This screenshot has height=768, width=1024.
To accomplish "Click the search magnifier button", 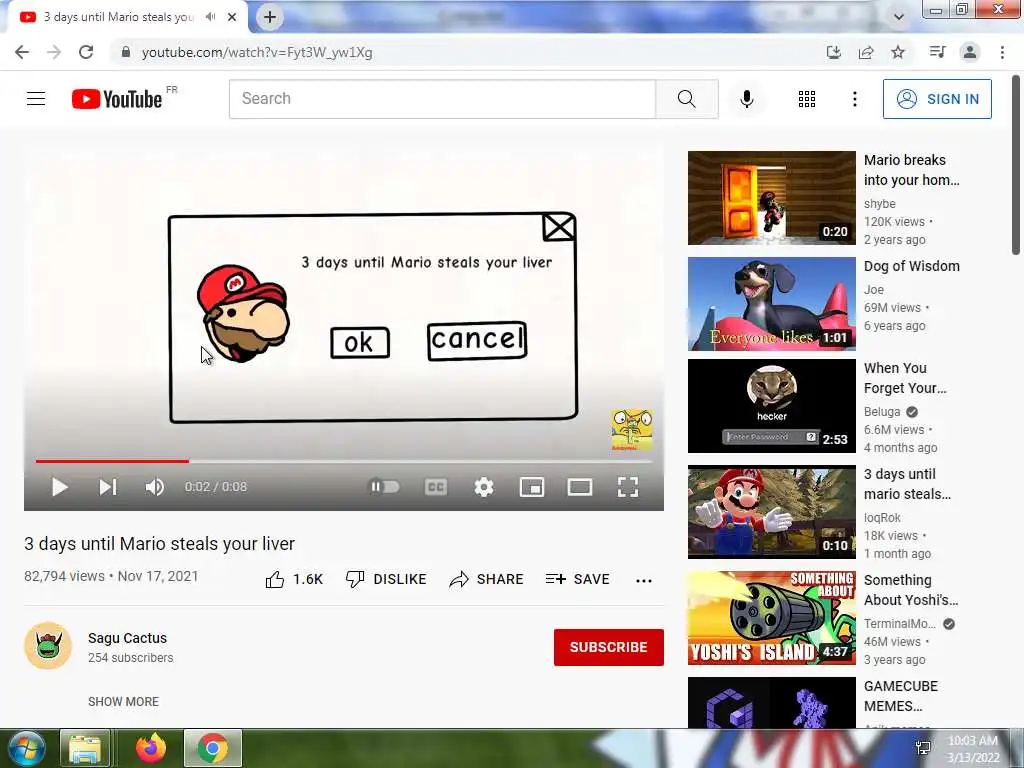I will (686, 99).
